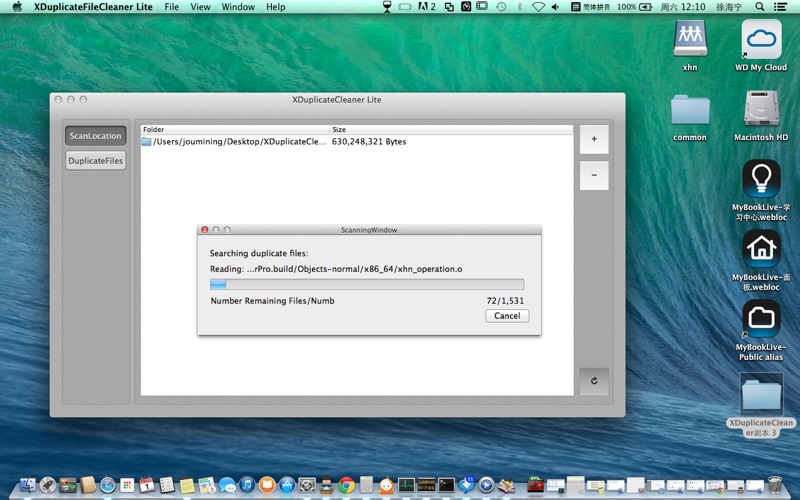Viewport: 800px width, 500px height.
Task: Open Stickies notes from the Dock
Action: (x=187, y=485)
